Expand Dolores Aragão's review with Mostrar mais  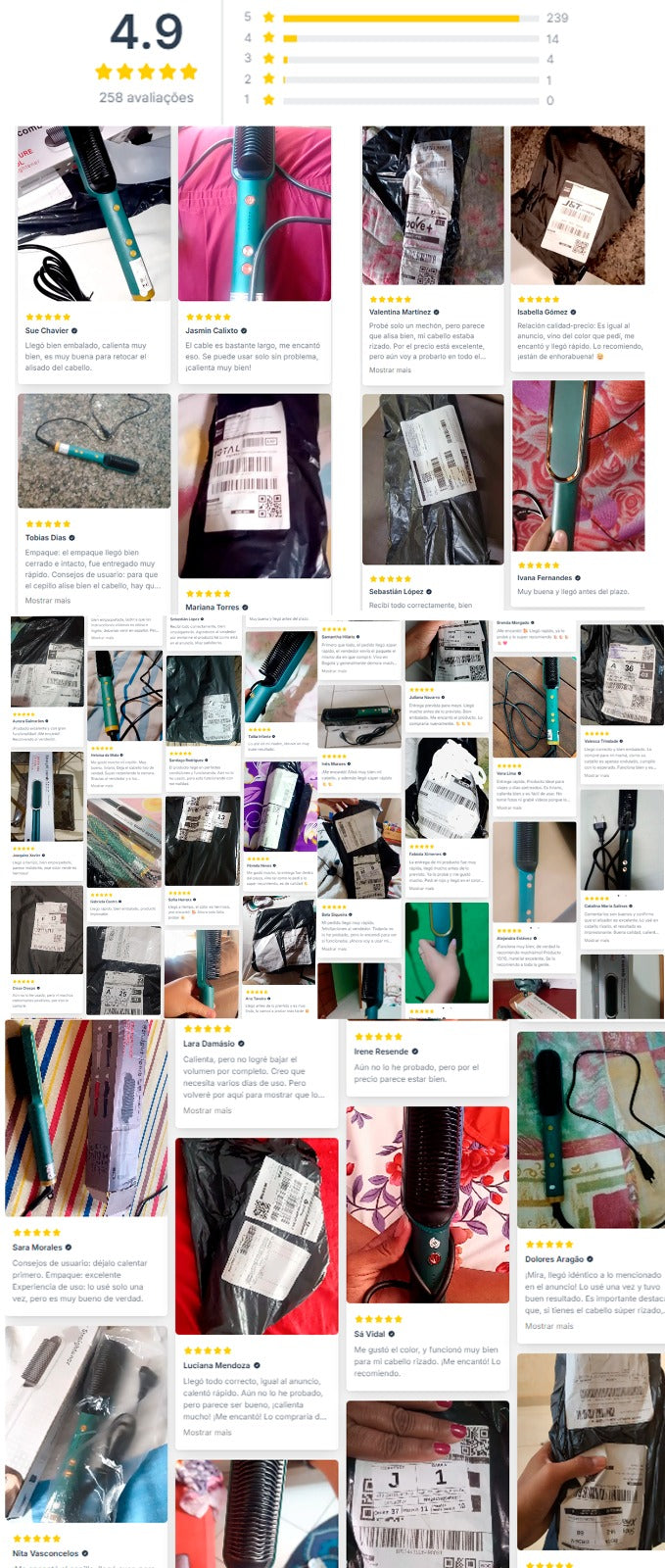pos(548,1326)
